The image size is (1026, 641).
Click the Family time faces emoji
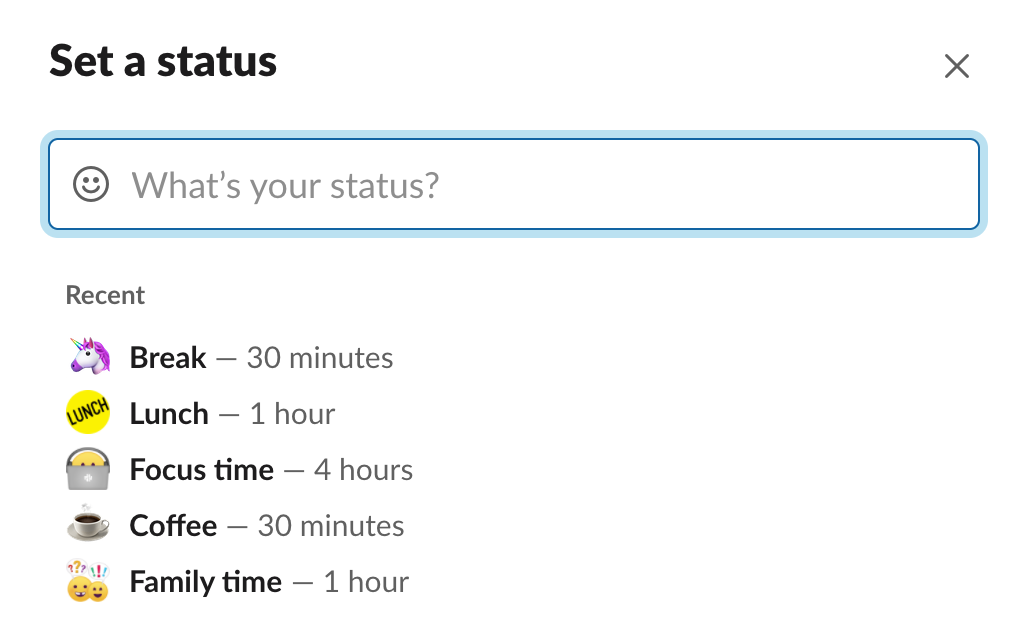click(x=88, y=581)
